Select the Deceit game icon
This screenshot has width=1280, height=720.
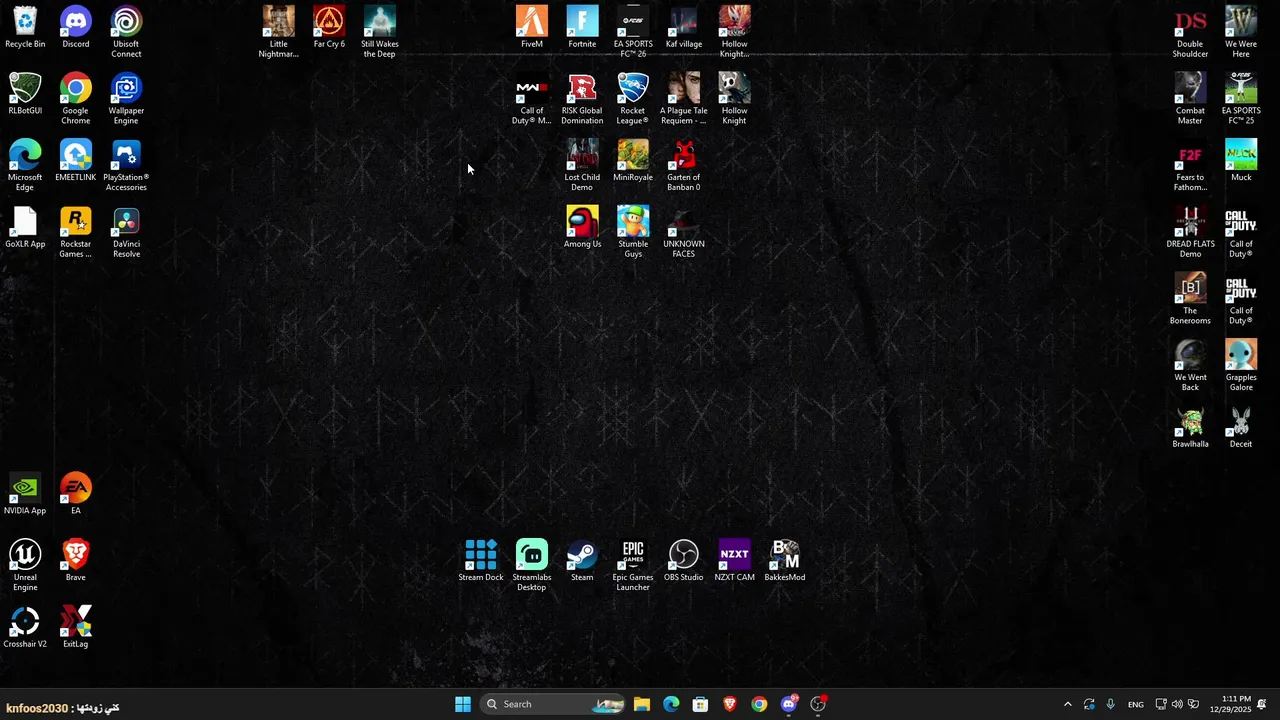pos(1241,428)
